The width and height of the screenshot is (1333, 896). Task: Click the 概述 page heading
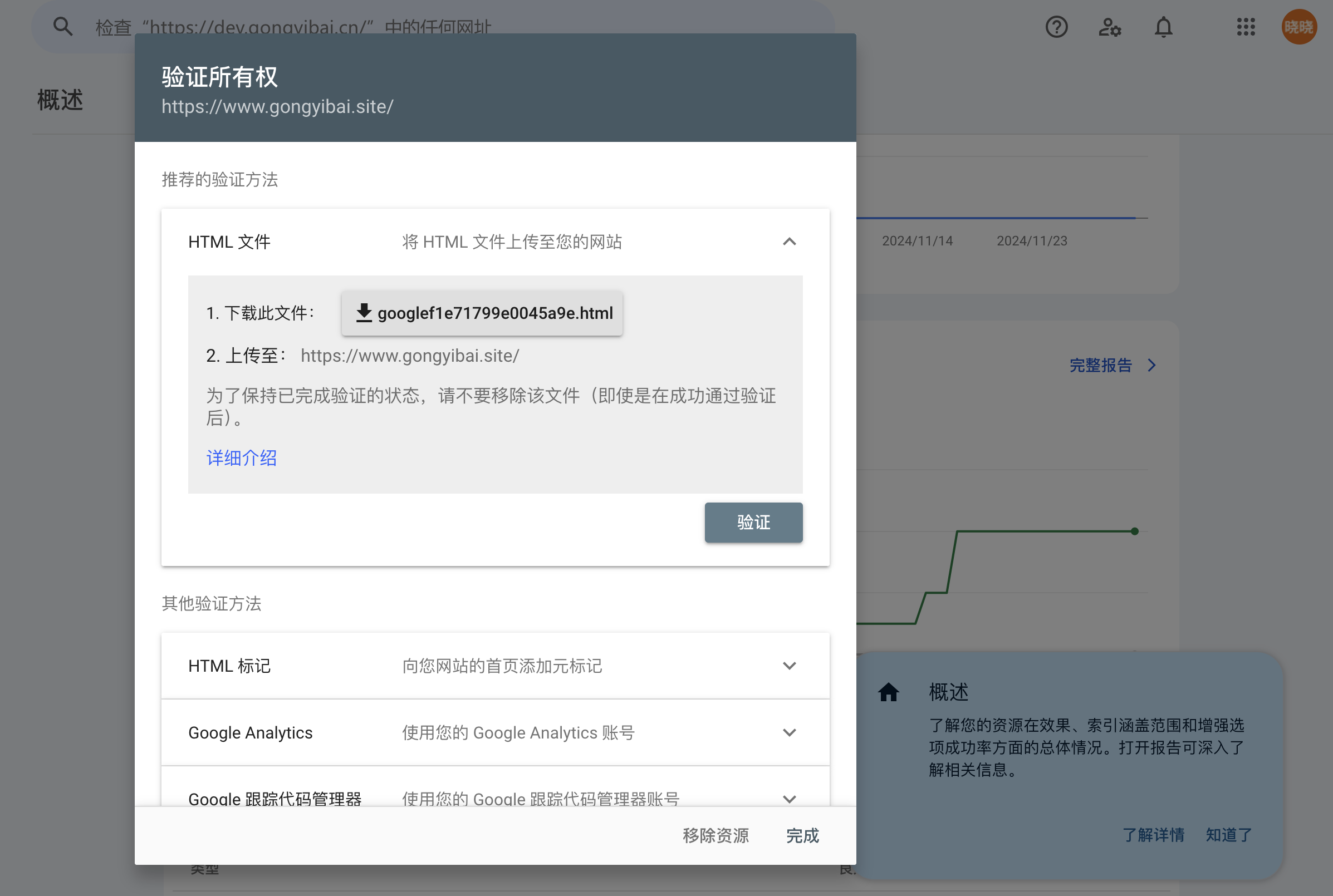(60, 100)
